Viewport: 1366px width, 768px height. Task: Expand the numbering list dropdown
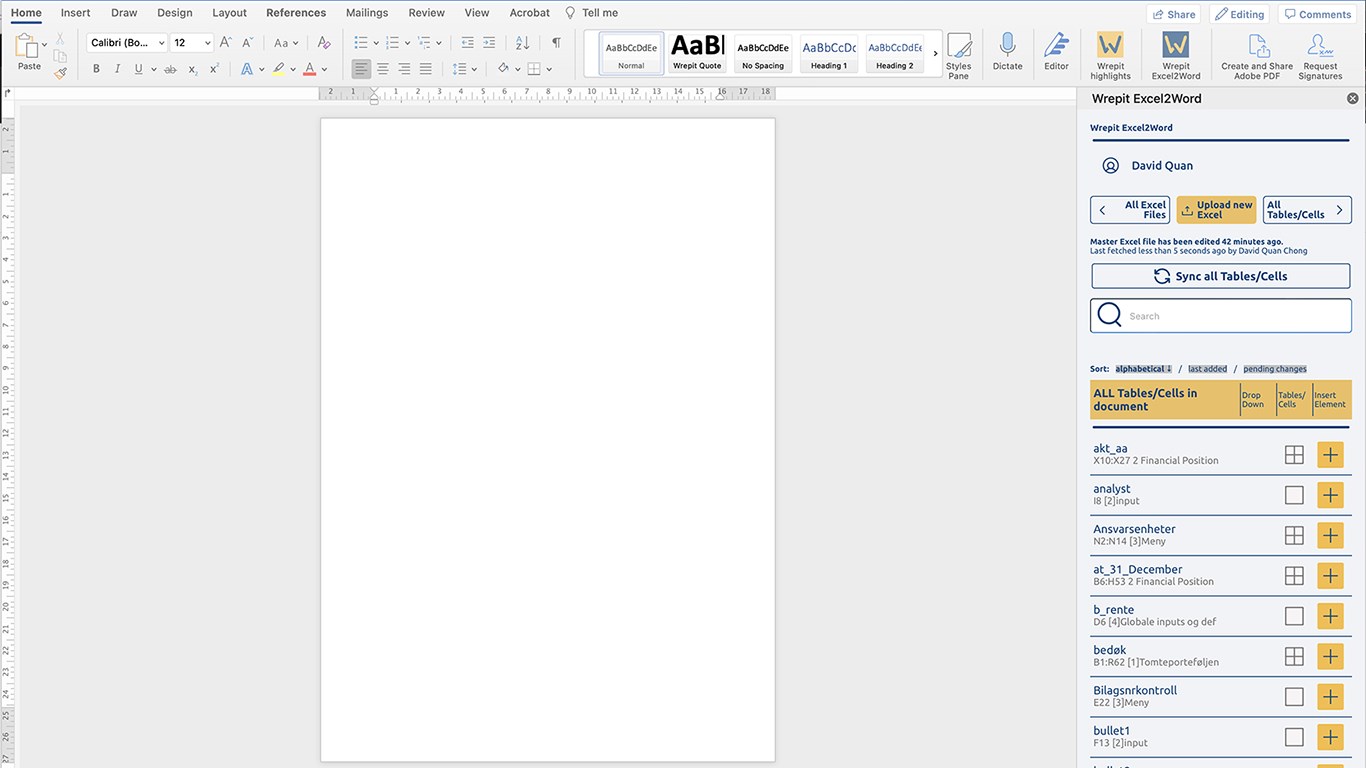[x=407, y=43]
